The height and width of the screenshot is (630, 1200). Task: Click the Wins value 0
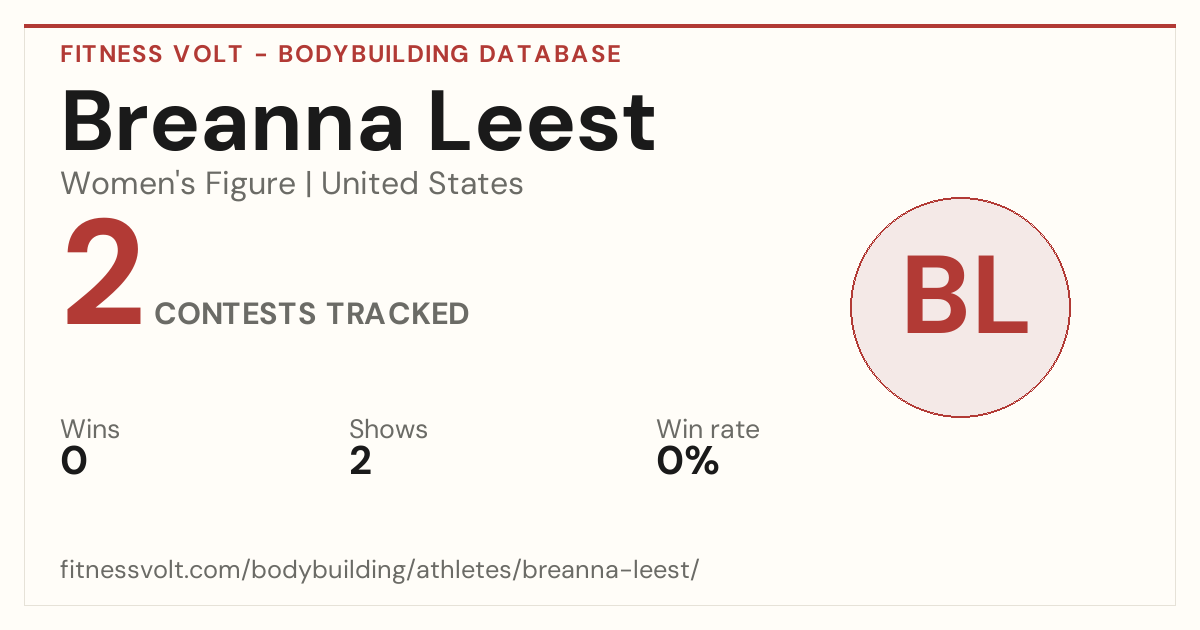click(74, 461)
